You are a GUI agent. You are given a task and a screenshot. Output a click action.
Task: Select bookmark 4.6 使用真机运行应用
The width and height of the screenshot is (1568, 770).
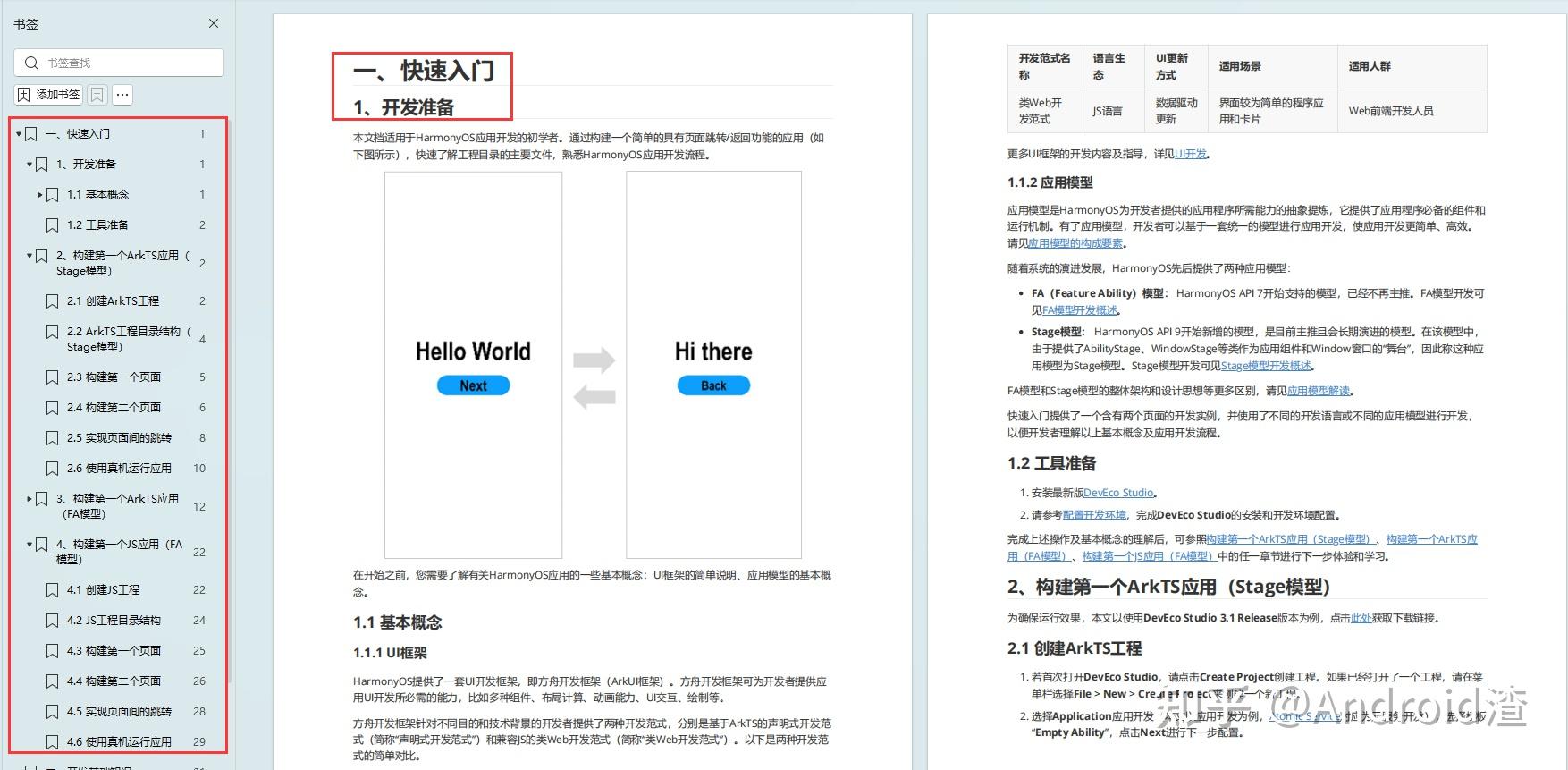(120, 741)
